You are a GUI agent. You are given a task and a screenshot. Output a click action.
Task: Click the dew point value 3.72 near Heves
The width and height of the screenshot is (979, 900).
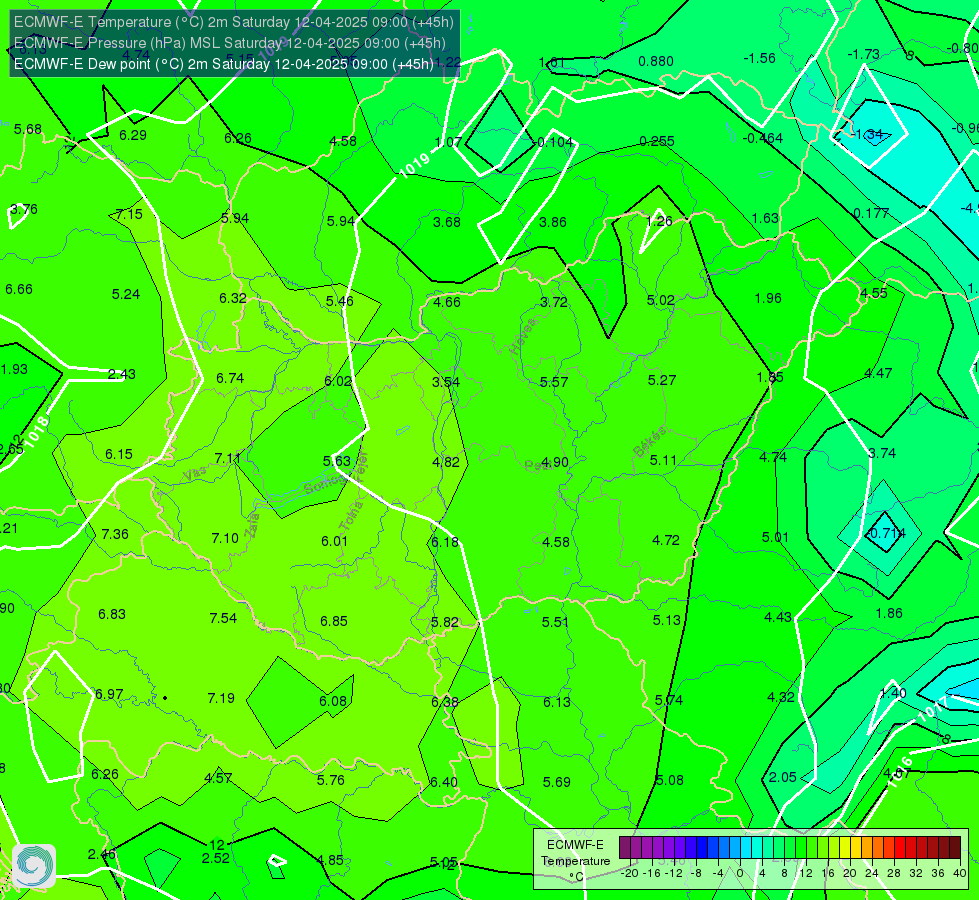[x=554, y=302]
